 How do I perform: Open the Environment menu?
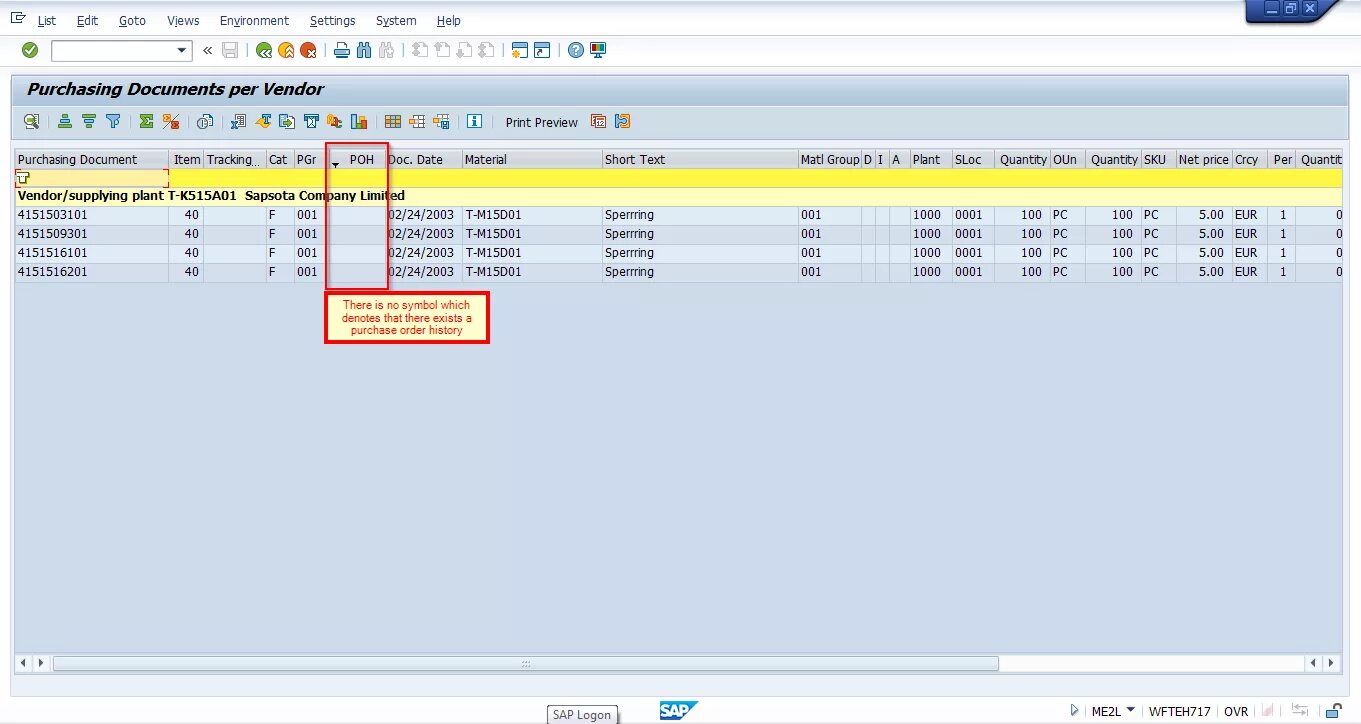coord(254,20)
